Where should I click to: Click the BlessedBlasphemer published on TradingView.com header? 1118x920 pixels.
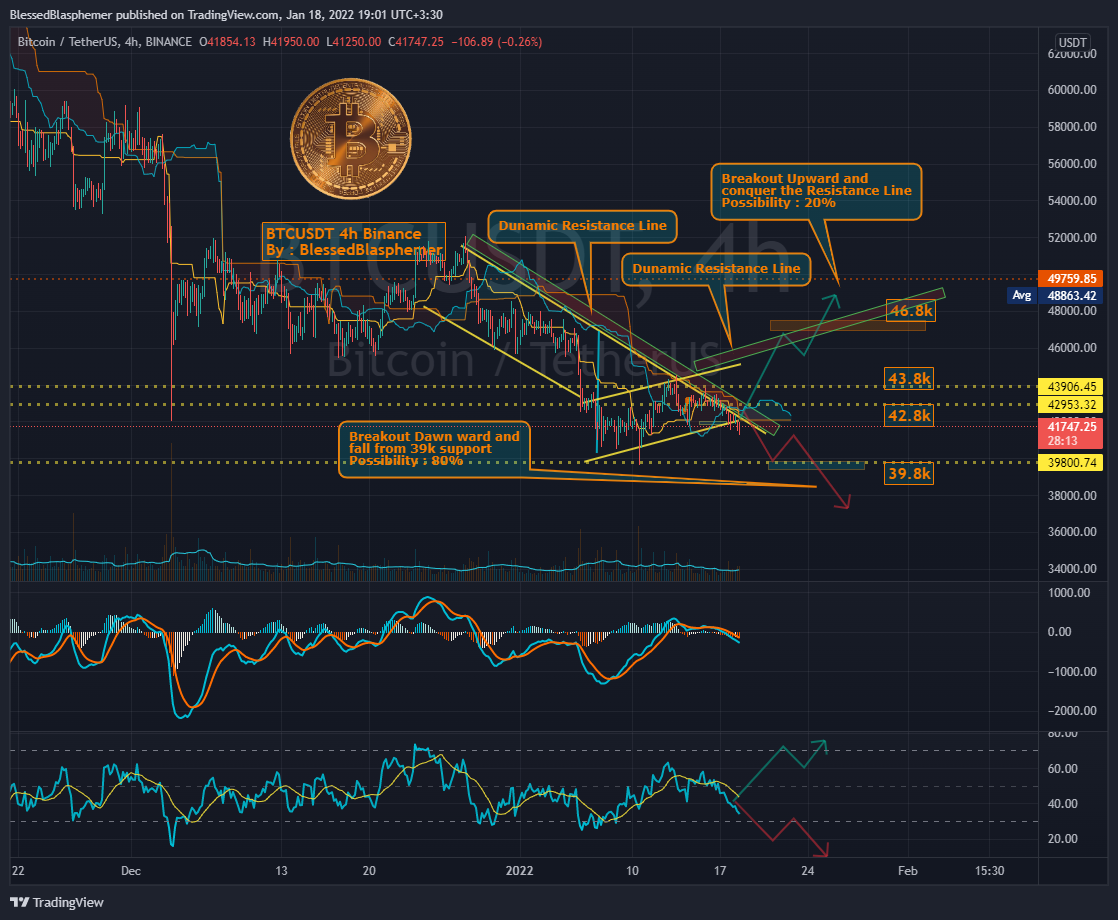[226, 14]
